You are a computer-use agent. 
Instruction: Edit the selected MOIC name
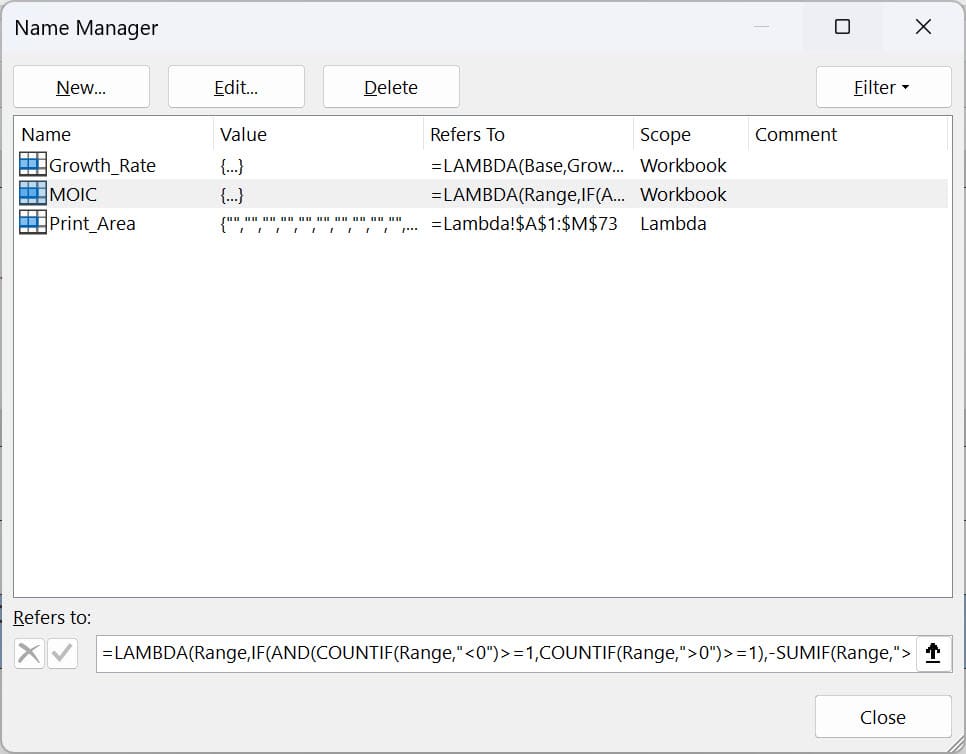click(236, 87)
